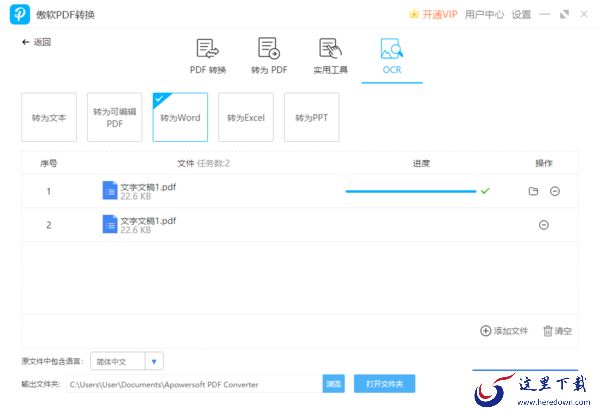The height and width of the screenshot is (410, 600).
Task: Click the VIP crown icon
Action: pyautogui.click(x=414, y=14)
